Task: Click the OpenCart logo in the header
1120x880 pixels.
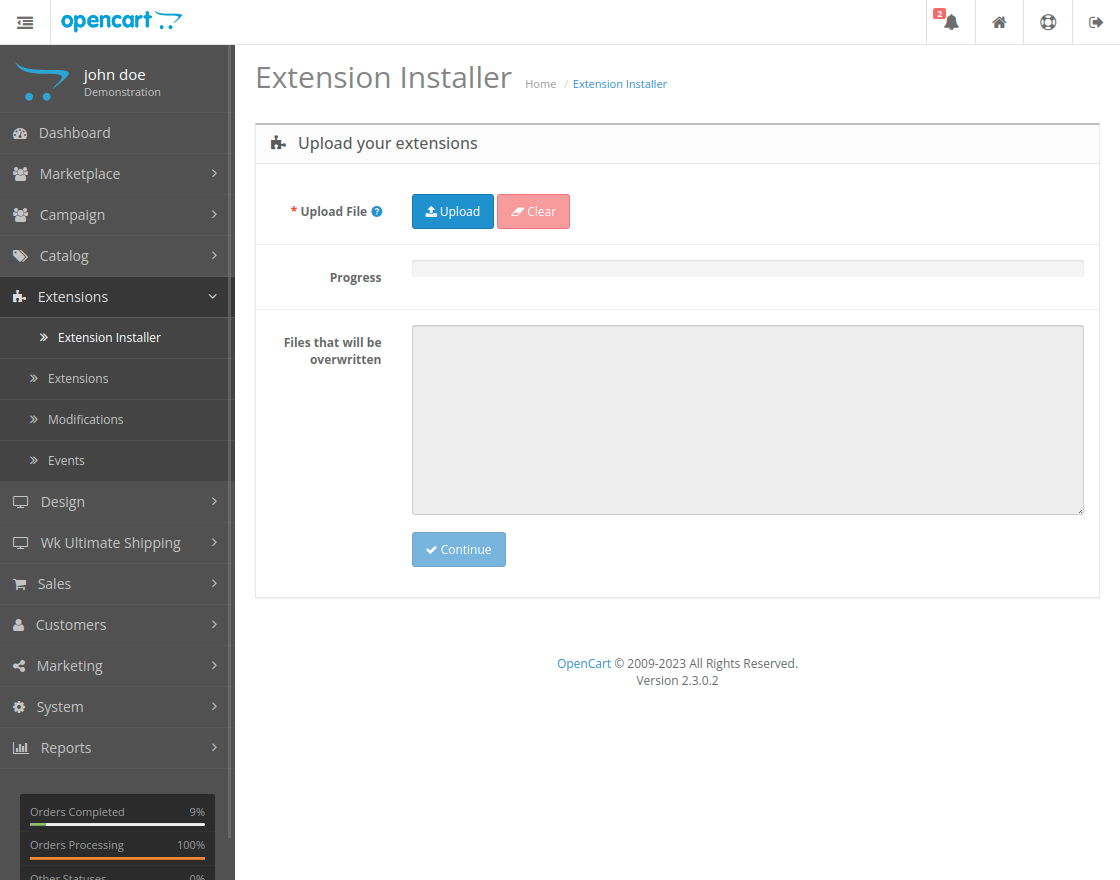Action: click(121, 20)
